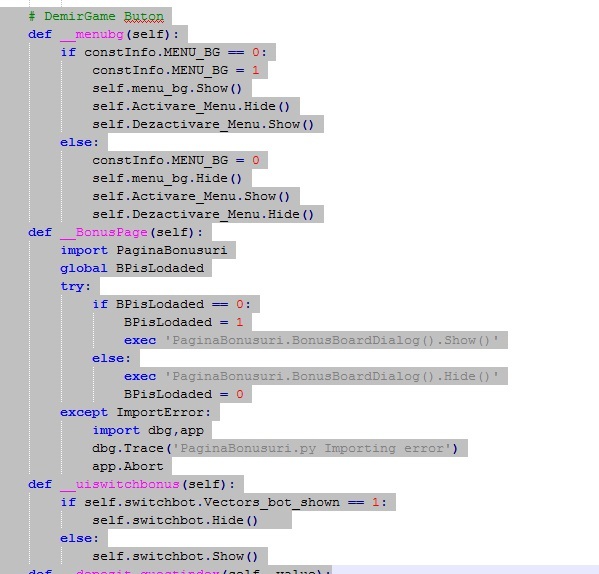The width and height of the screenshot is (599, 574).
Task: Click the BonusBoardDialog().Hide() string
Action: click(332, 376)
